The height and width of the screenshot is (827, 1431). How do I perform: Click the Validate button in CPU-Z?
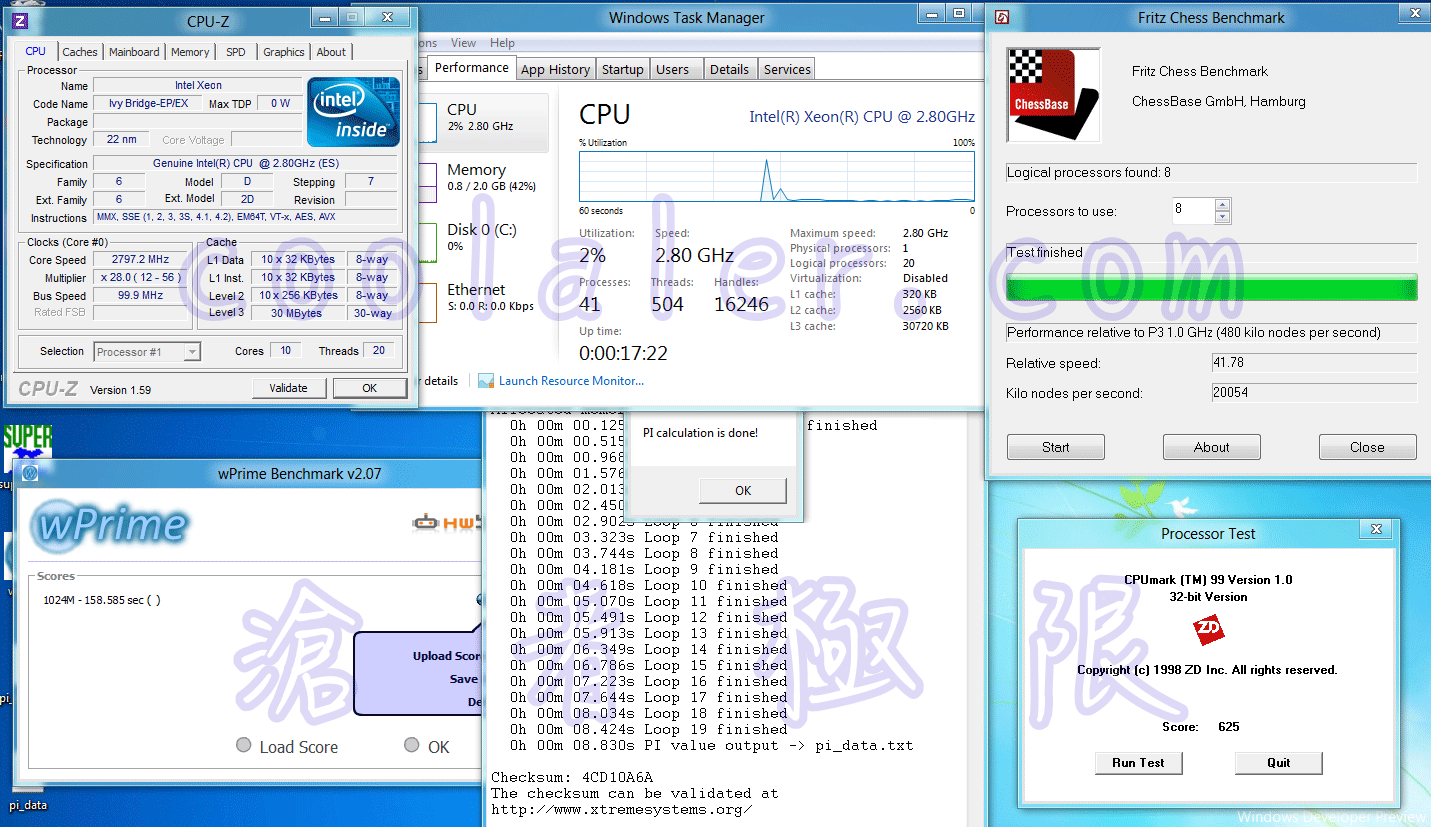[288, 388]
